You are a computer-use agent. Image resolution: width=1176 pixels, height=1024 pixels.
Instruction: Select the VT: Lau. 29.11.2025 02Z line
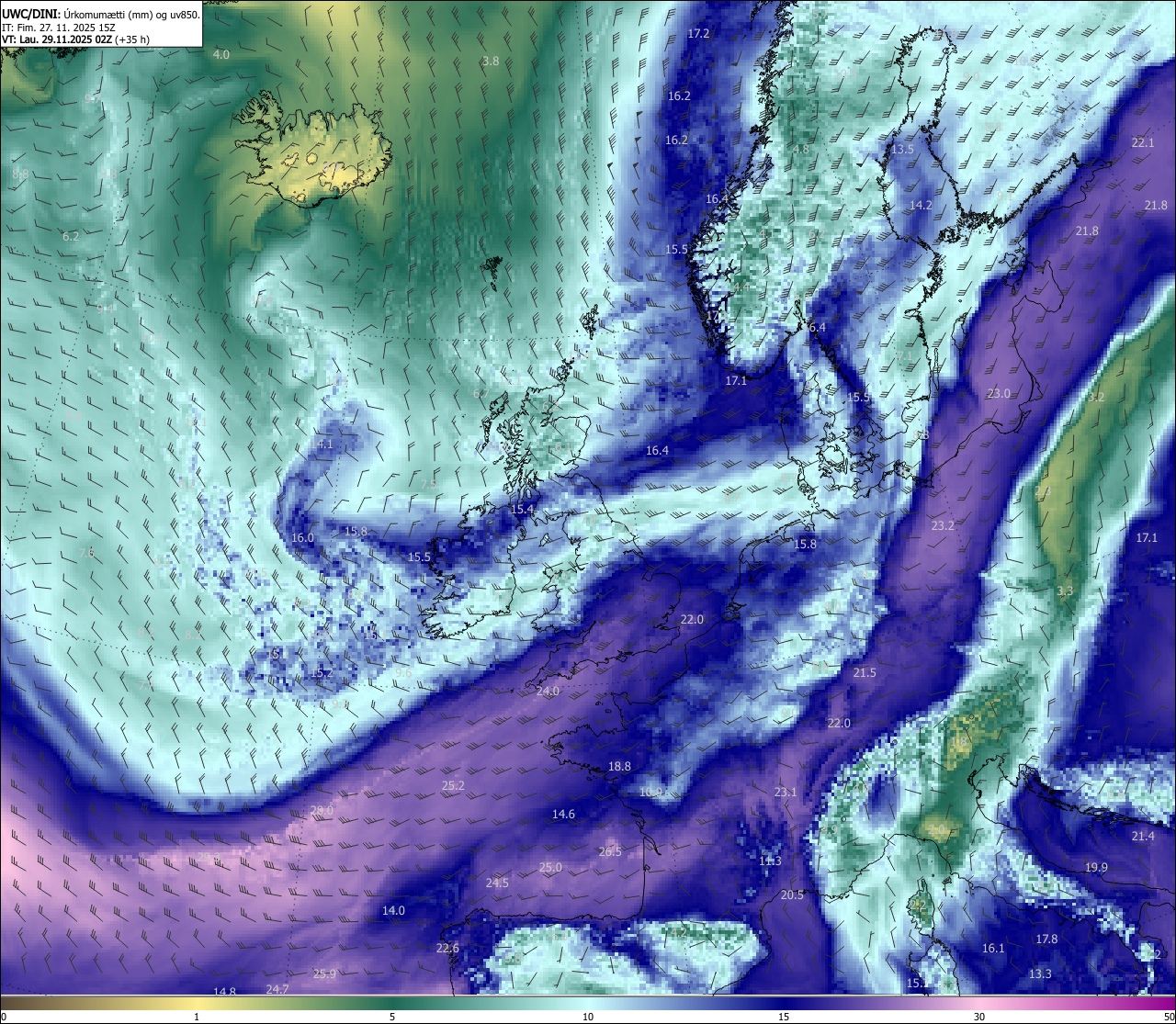tap(76, 39)
